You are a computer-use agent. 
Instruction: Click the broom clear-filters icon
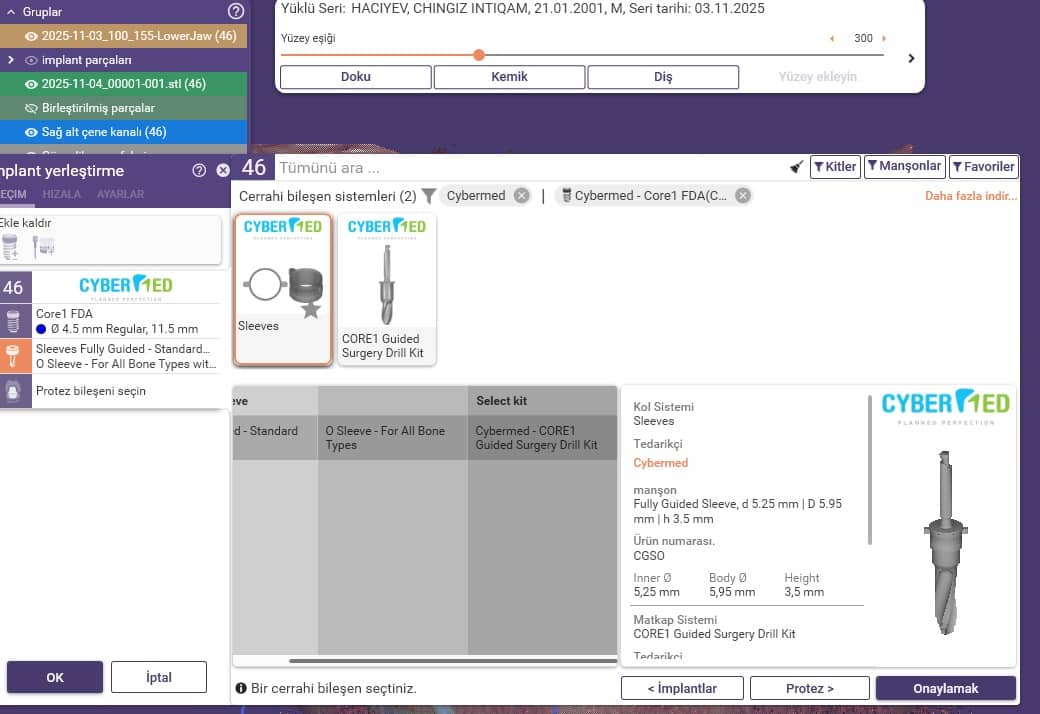pos(796,167)
